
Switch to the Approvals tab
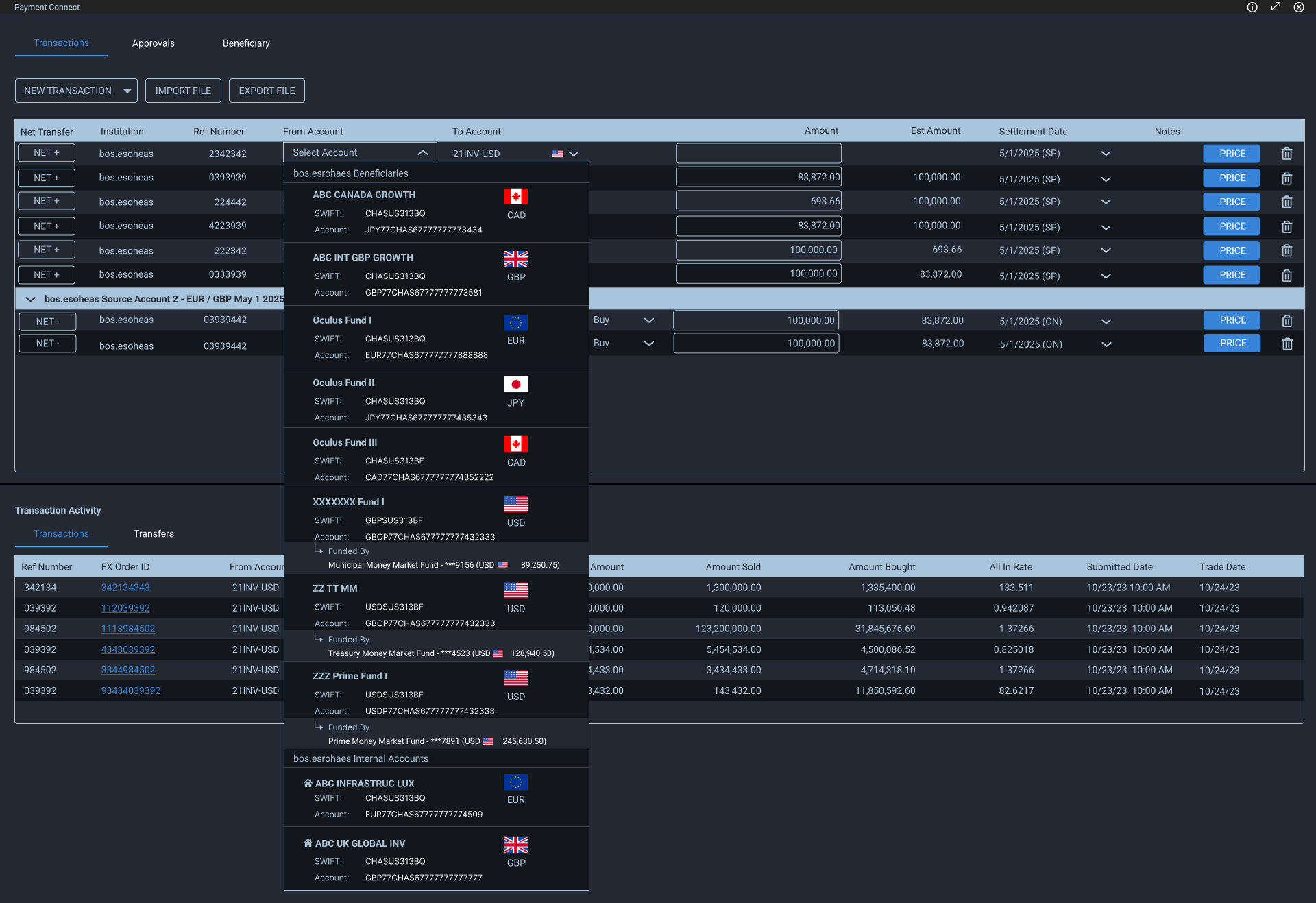click(153, 43)
